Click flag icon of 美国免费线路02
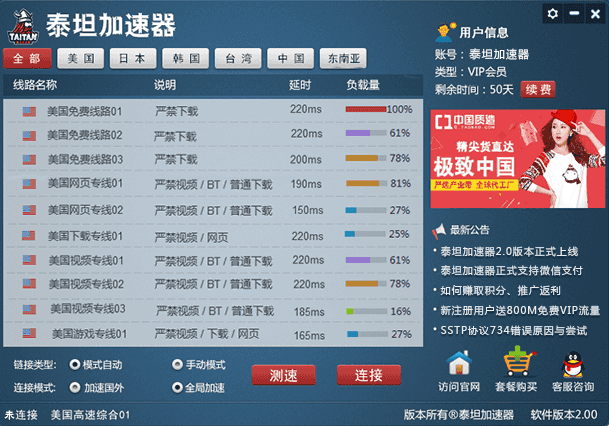The image size is (609, 426). tap(29, 136)
